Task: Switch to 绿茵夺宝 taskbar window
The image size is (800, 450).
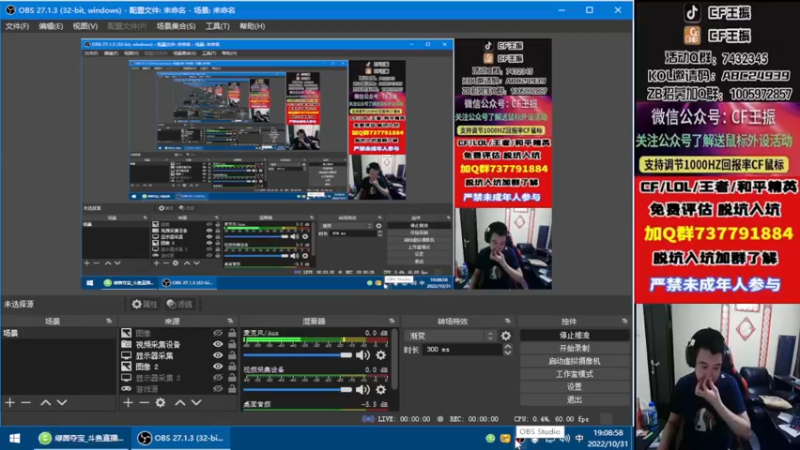Action: tap(82, 438)
